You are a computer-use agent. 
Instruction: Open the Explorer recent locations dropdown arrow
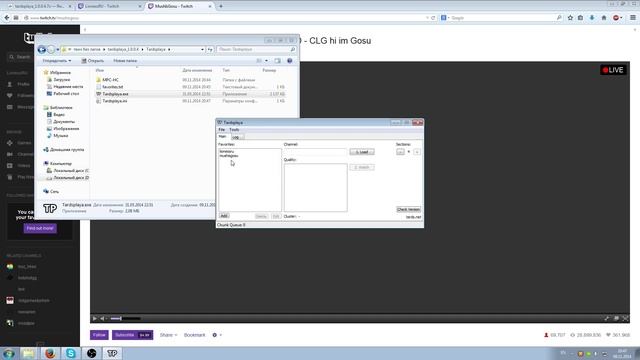click(58, 49)
